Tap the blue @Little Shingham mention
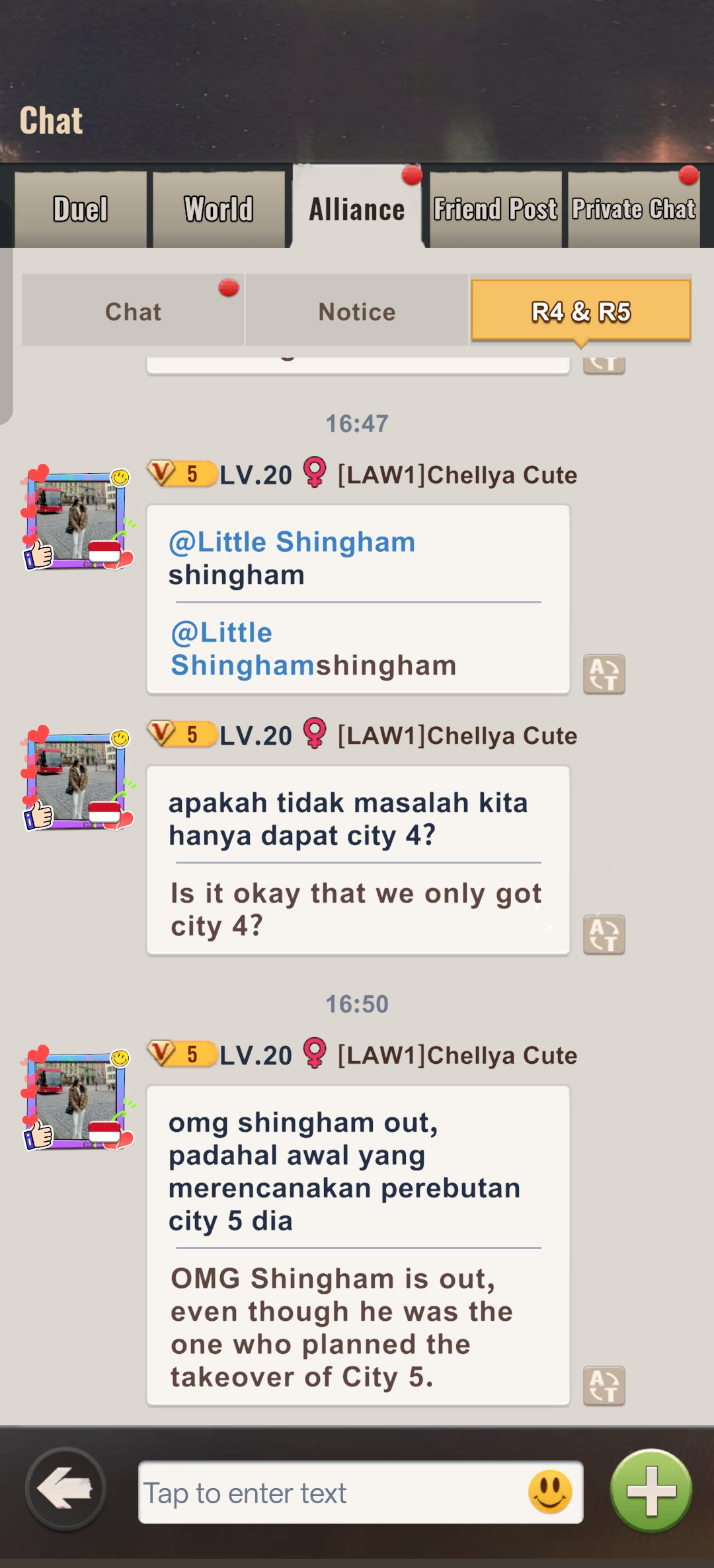Viewport: 714px width, 1568px height. [292, 542]
